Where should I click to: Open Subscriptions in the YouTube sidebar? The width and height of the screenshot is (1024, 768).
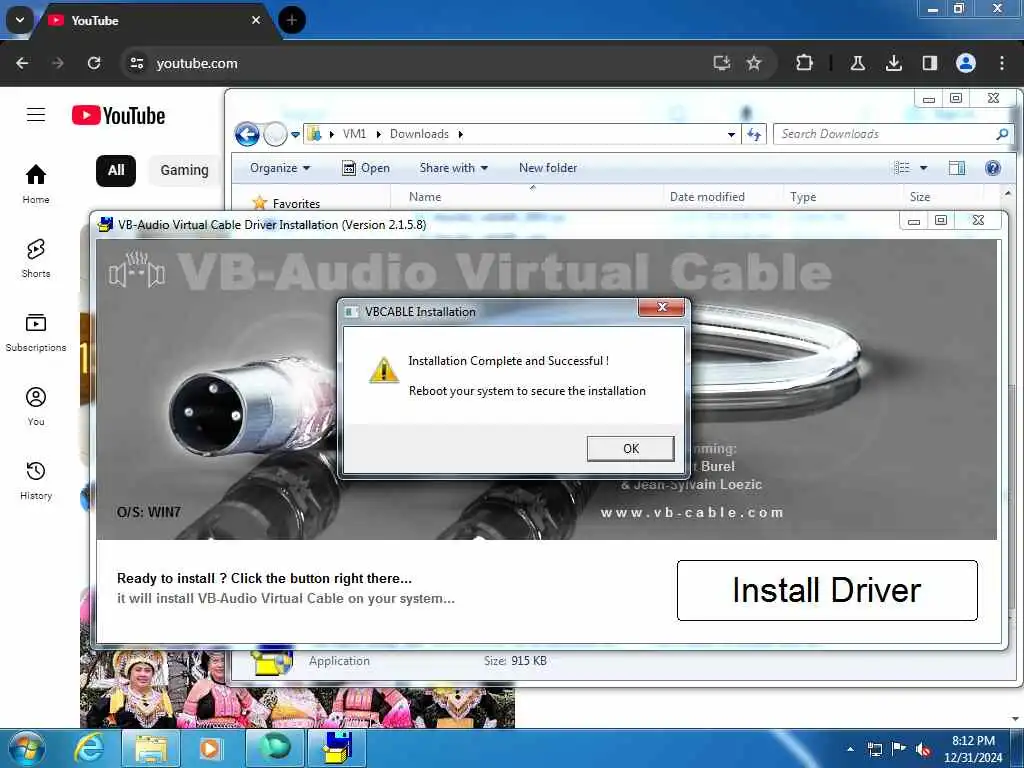pyautogui.click(x=36, y=332)
